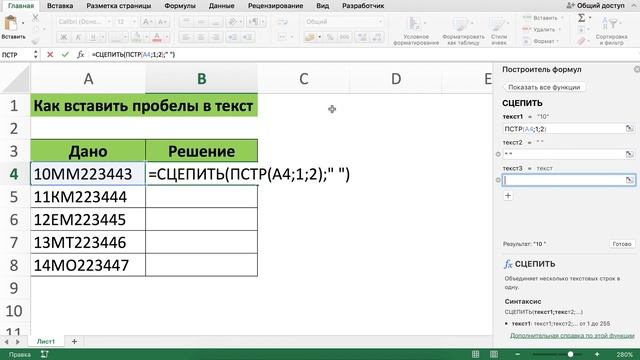
Task: Click the Paste (Вставить) clipboard icon
Action: tap(11, 23)
